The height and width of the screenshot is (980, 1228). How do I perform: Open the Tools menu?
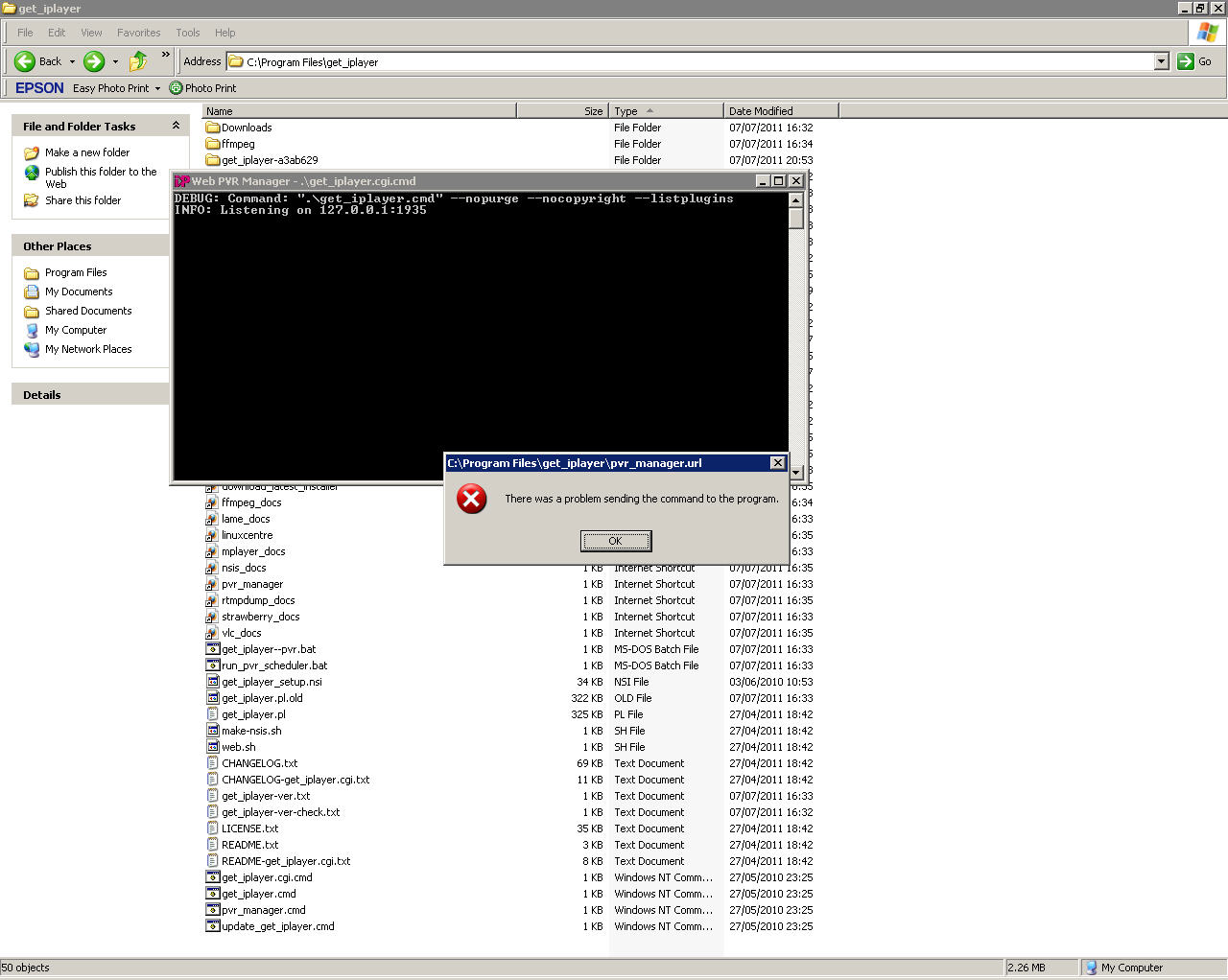coord(188,33)
